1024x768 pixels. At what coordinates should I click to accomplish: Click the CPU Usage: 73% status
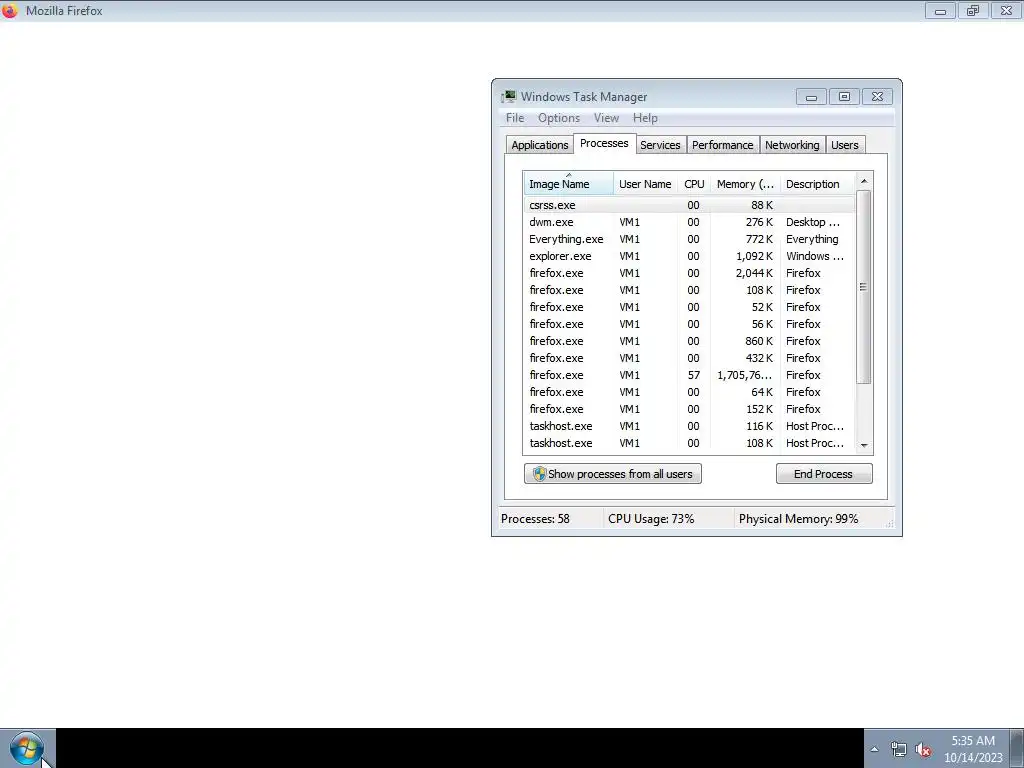pos(651,519)
